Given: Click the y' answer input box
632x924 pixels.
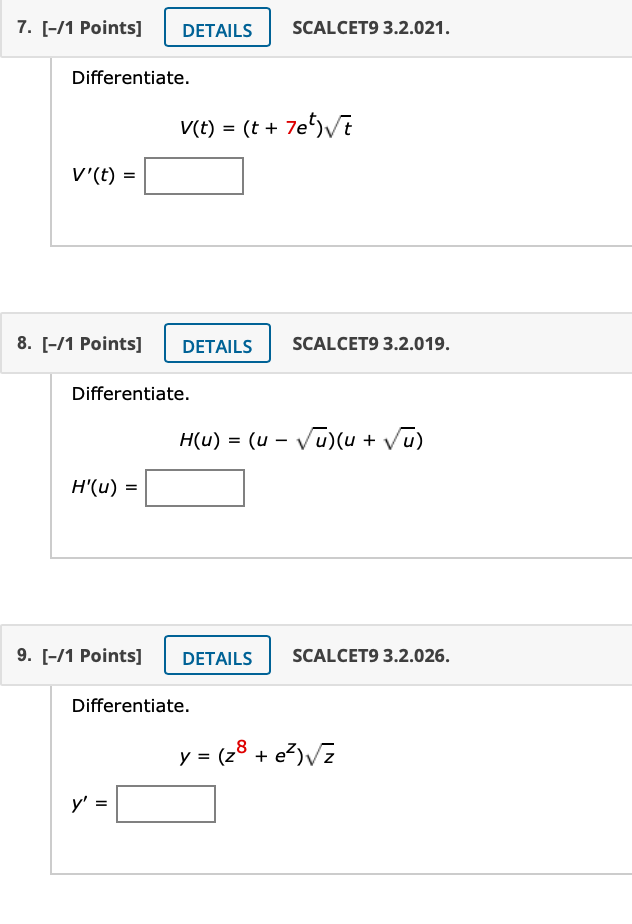Looking at the screenshot, I should pyautogui.click(x=166, y=804).
